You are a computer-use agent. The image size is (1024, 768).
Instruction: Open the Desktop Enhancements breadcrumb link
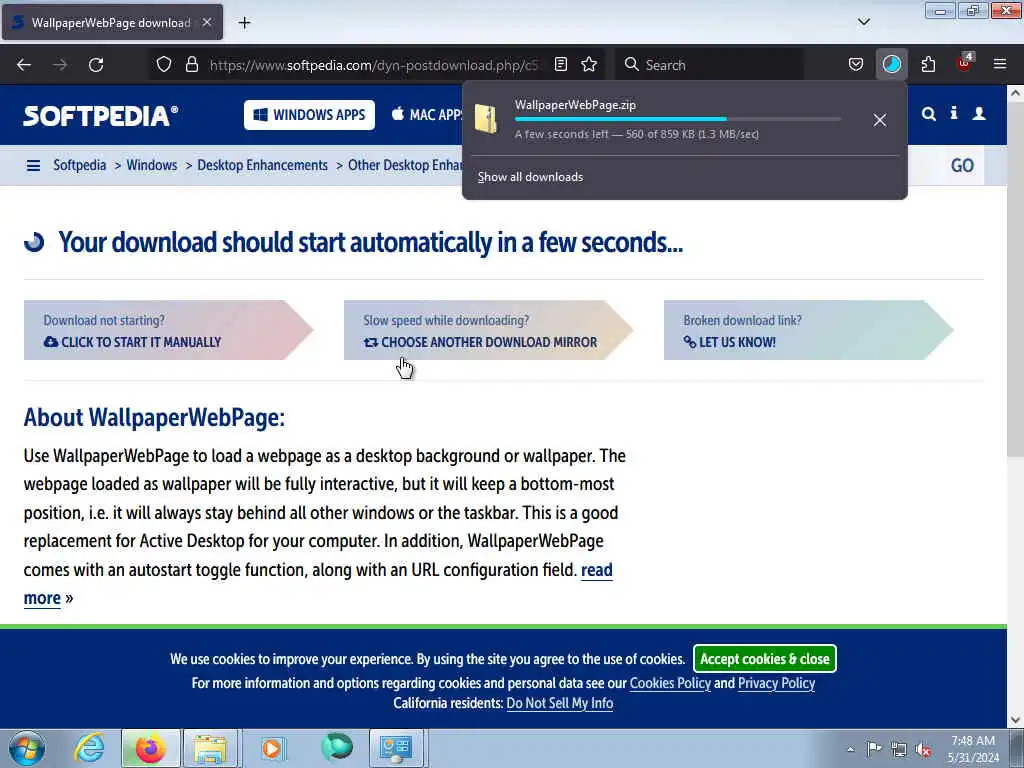[x=263, y=165]
